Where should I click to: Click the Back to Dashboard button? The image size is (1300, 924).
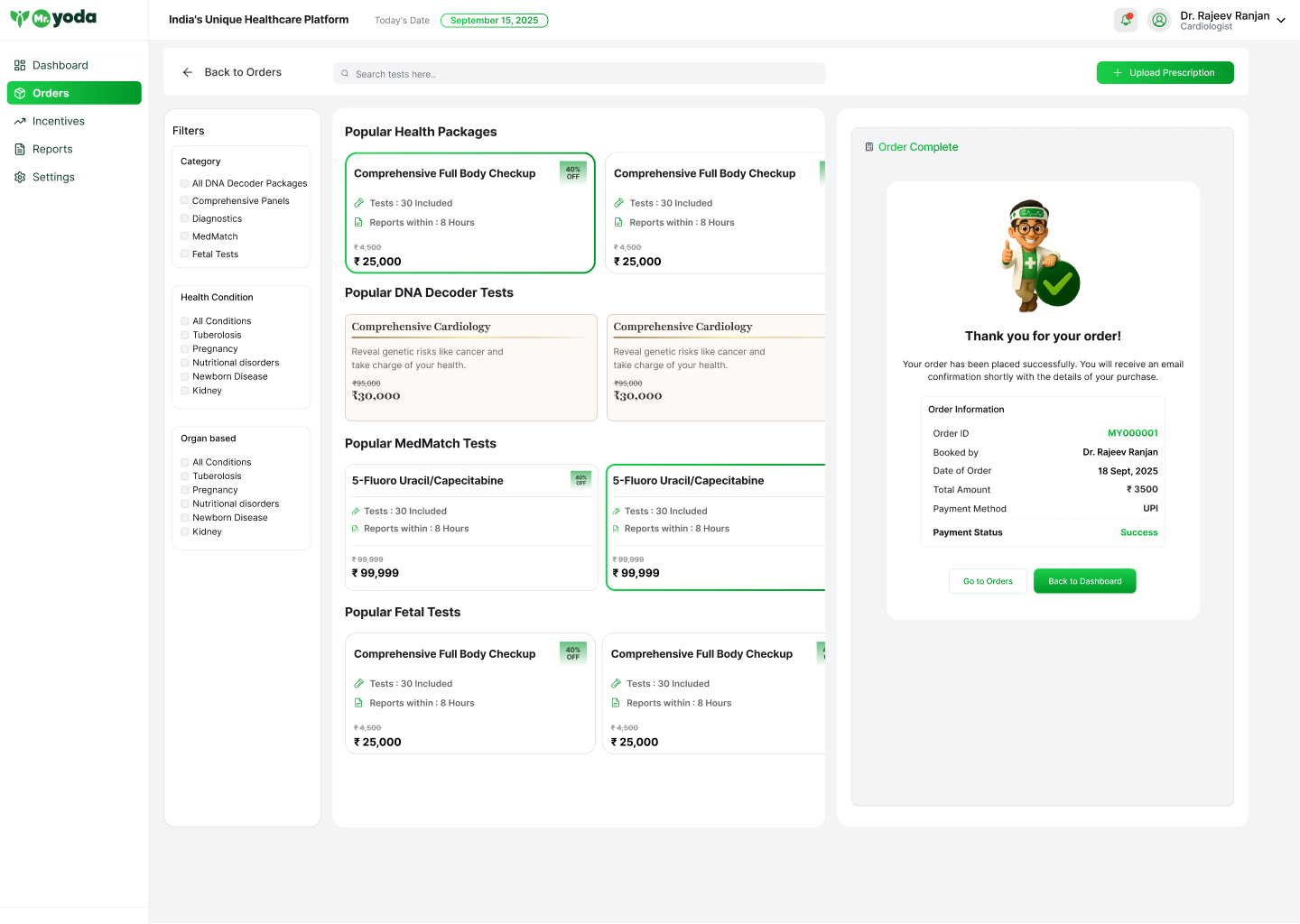click(x=1084, y=581)
